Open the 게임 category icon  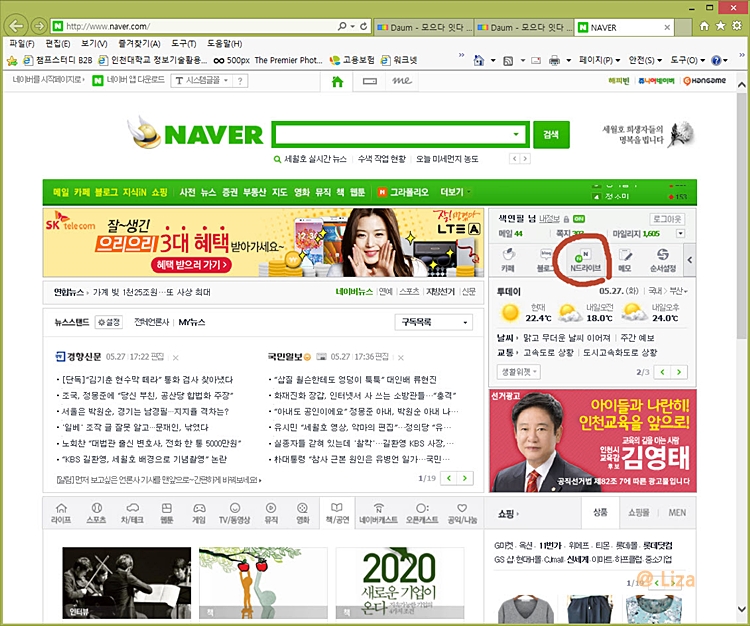coord(199,514)
